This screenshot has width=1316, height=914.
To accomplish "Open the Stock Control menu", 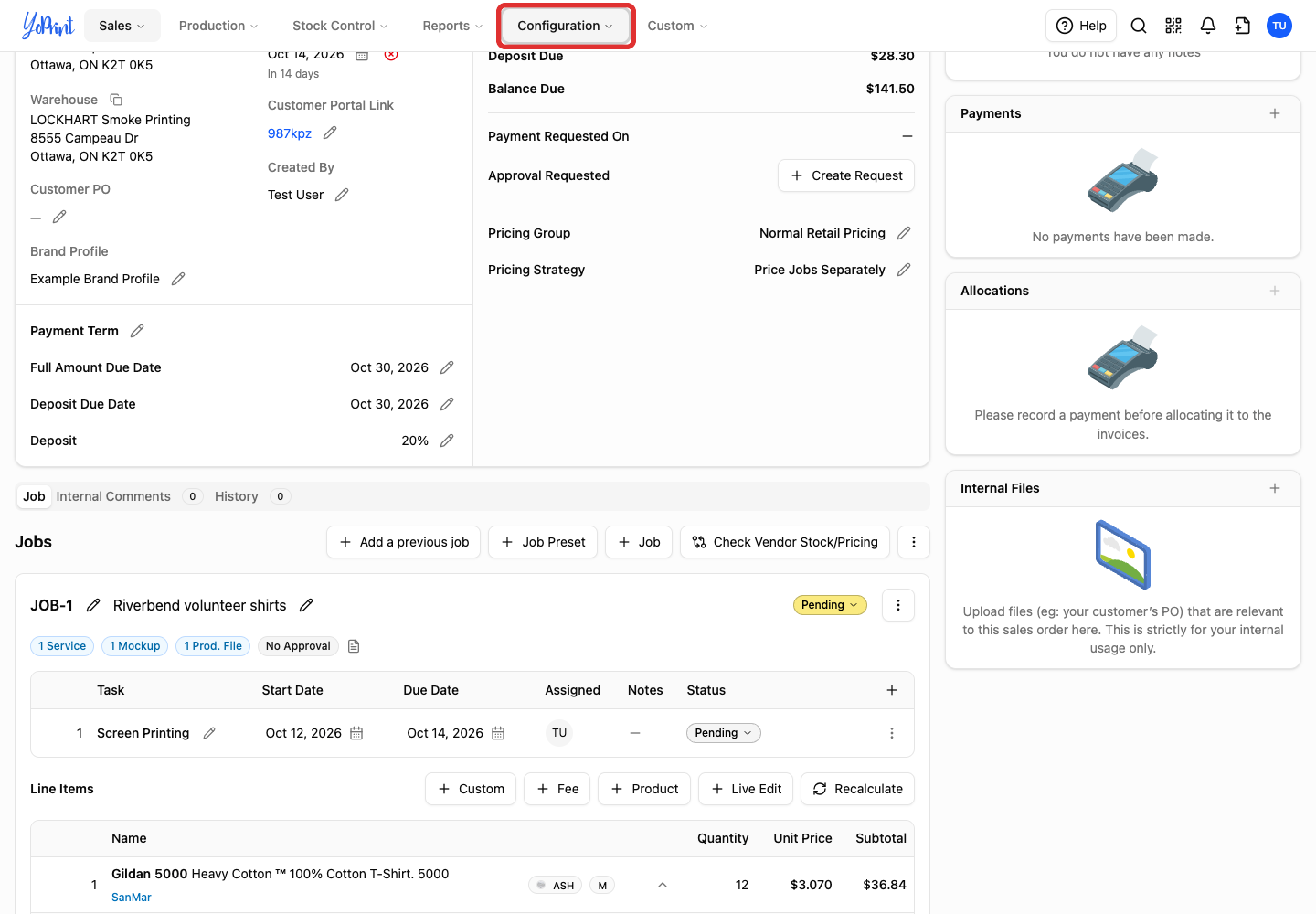I will [340, 26].
